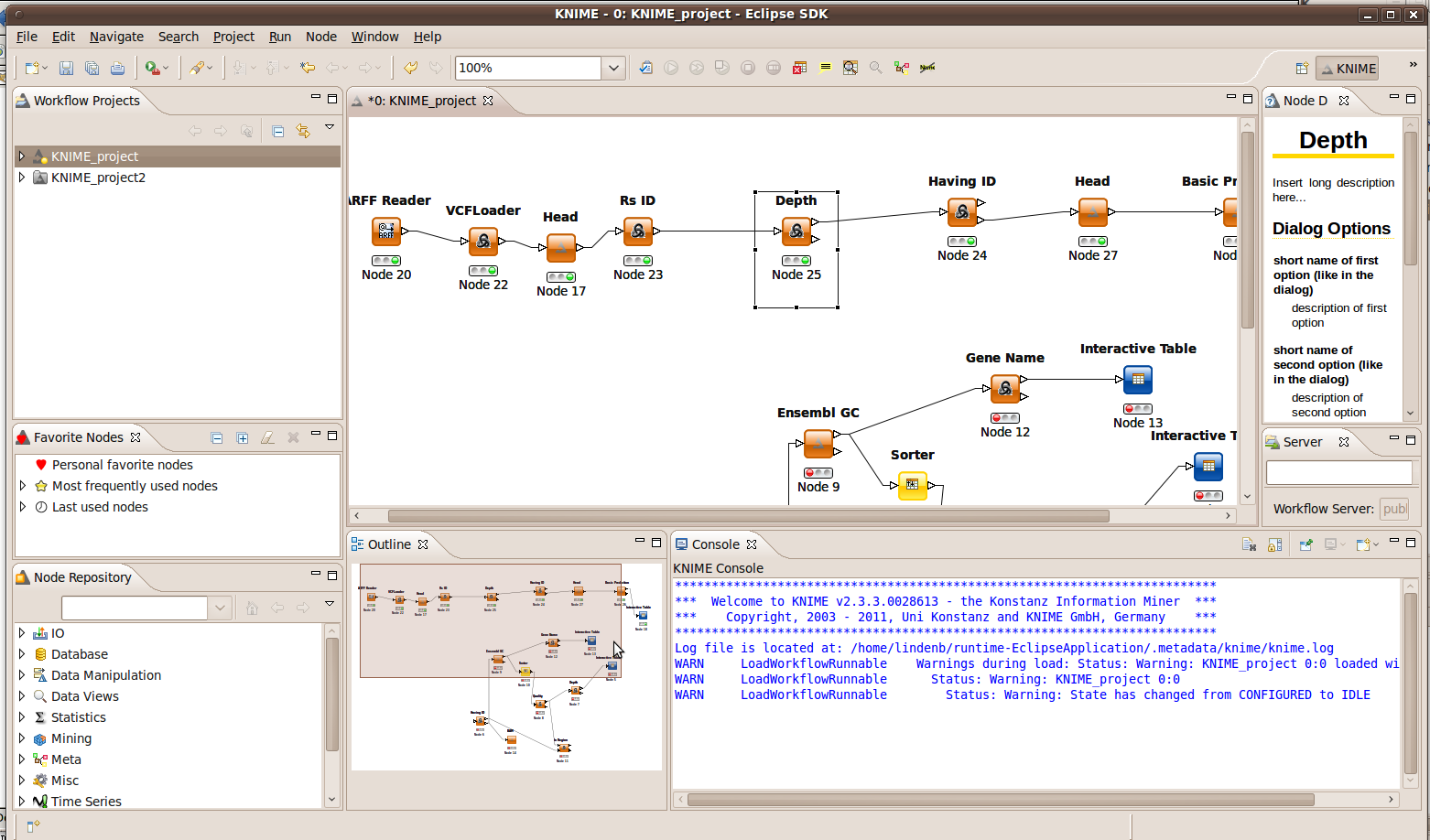This screenshot has height=840, width=1430.
Task: Expand the Data Manipulation category
Action: (x=22, y=675)
